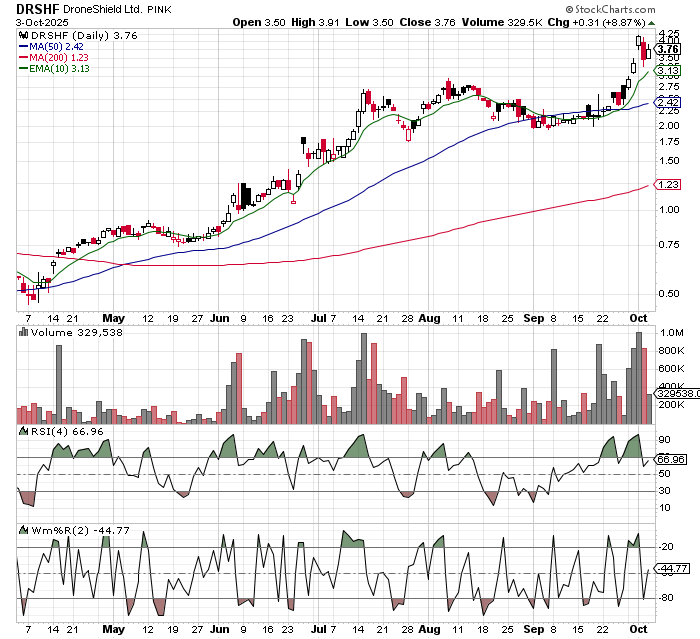Click the 3.76 last-price axis tag
This screenshot has height=639, width=700.
point(668,49)
